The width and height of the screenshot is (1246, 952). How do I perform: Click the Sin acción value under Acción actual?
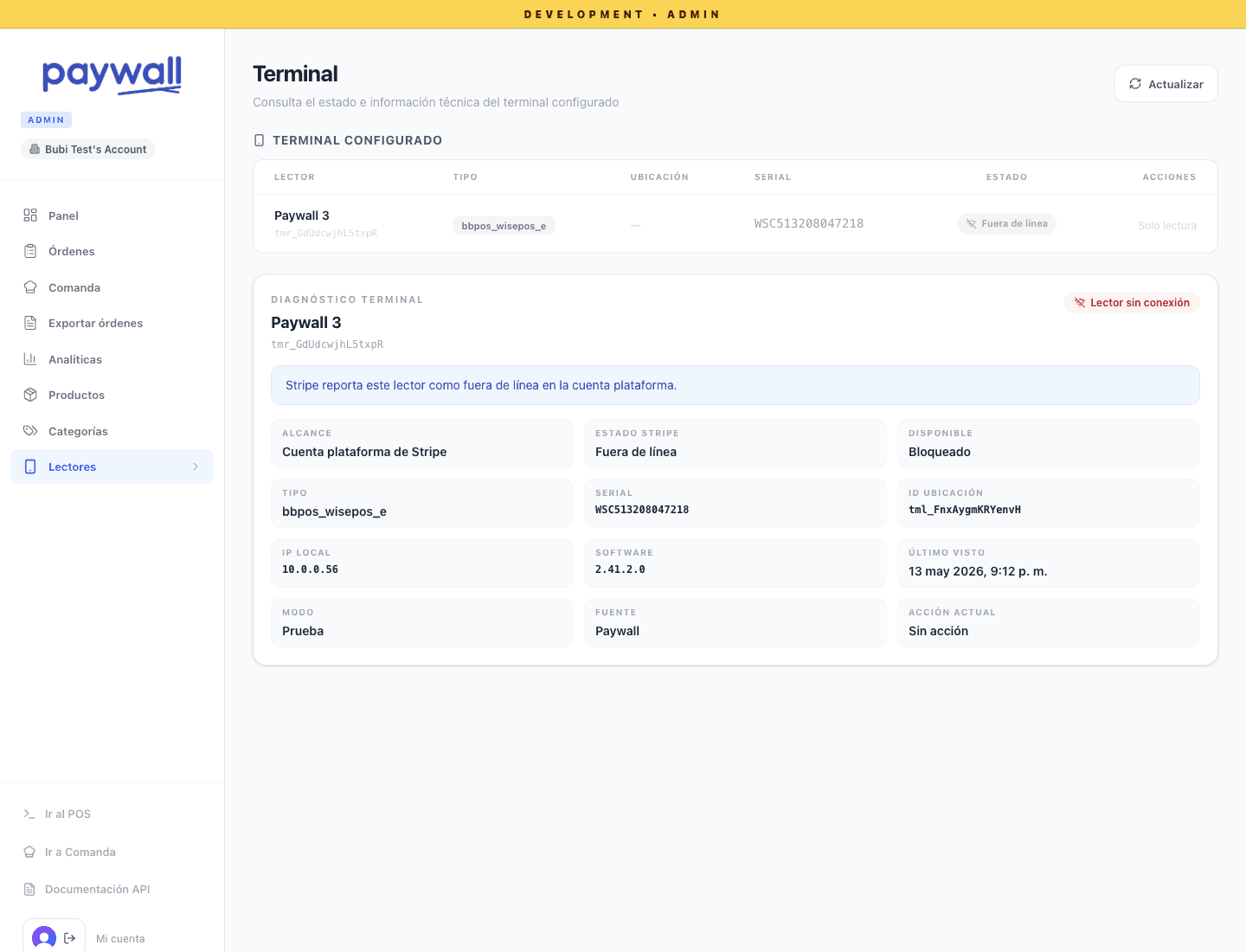click(939, 631)
